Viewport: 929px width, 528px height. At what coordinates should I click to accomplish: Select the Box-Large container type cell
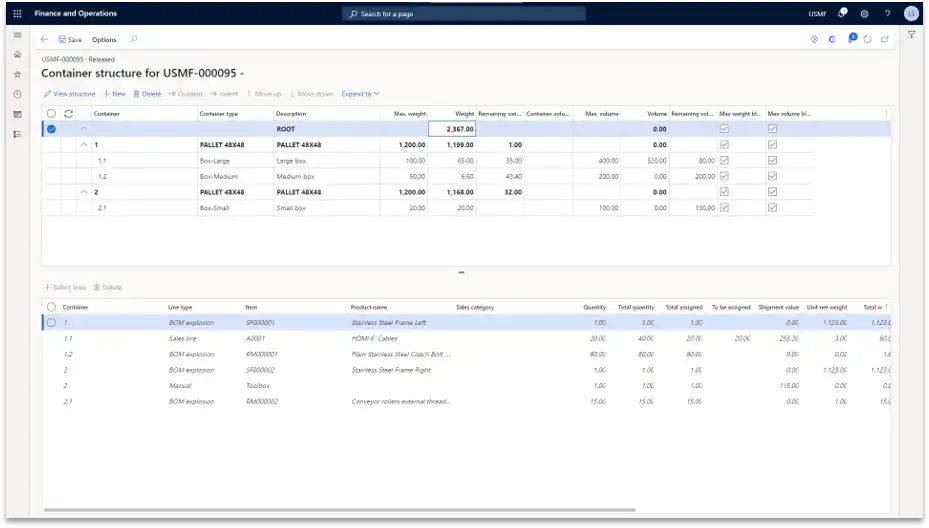coord(235,161)
